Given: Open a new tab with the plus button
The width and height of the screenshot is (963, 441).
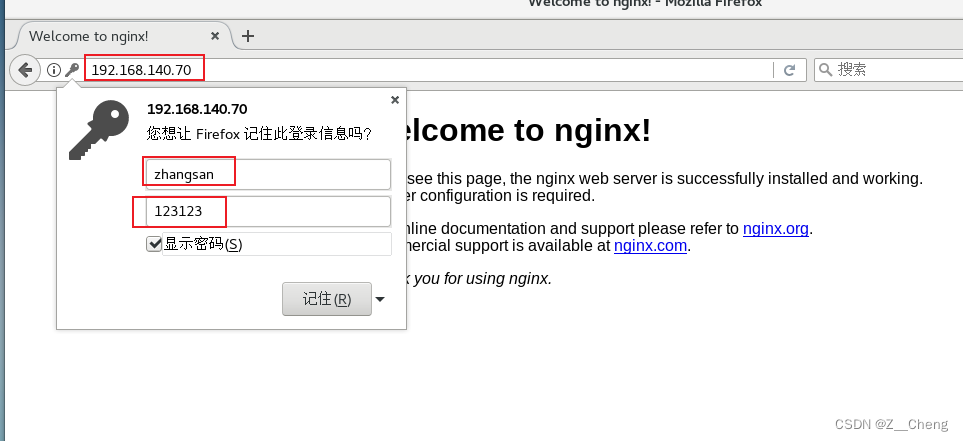Looking at the screenshot, I should coord(248,36).
